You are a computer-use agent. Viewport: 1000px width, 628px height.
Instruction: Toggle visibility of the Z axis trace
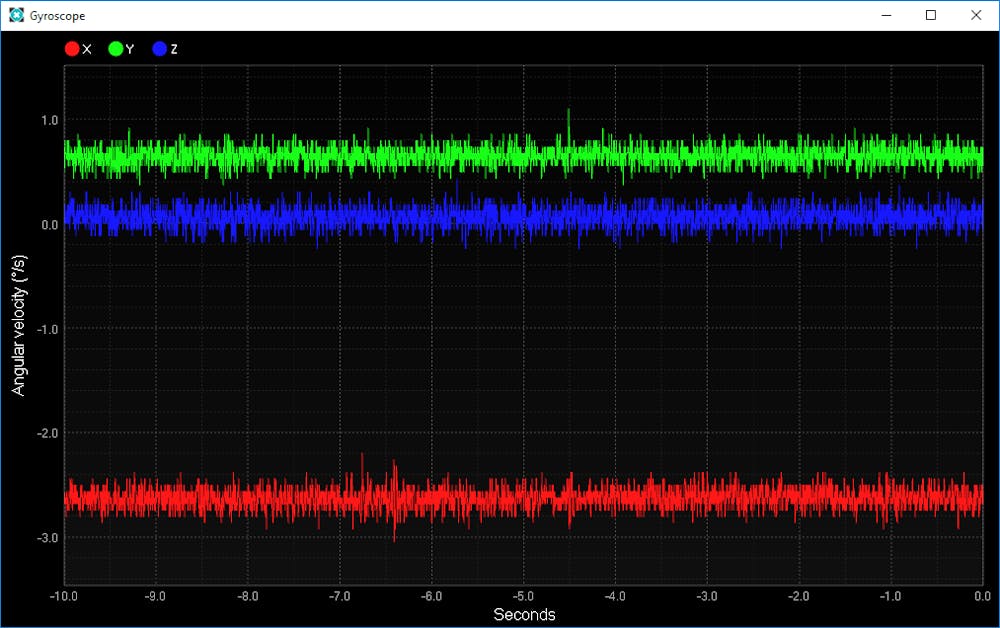click(157, 48)
